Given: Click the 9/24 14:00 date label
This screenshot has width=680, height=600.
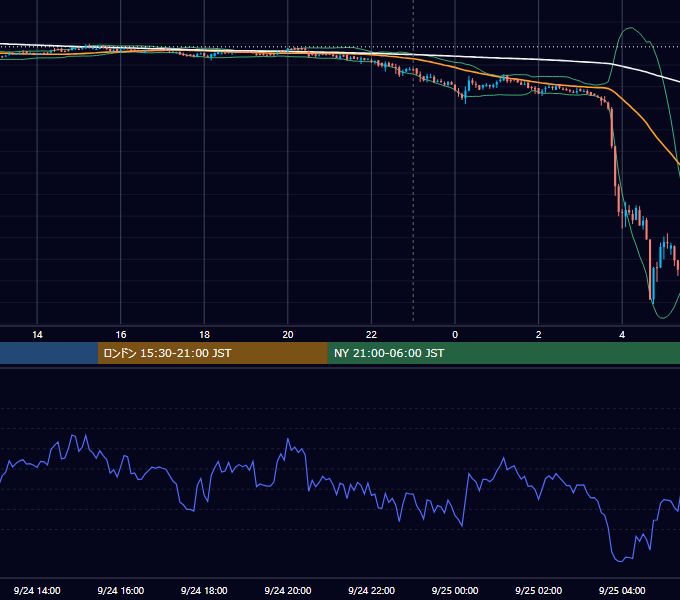Looking at the screenshot, I should pyautogui.click(x=37, y=590).
